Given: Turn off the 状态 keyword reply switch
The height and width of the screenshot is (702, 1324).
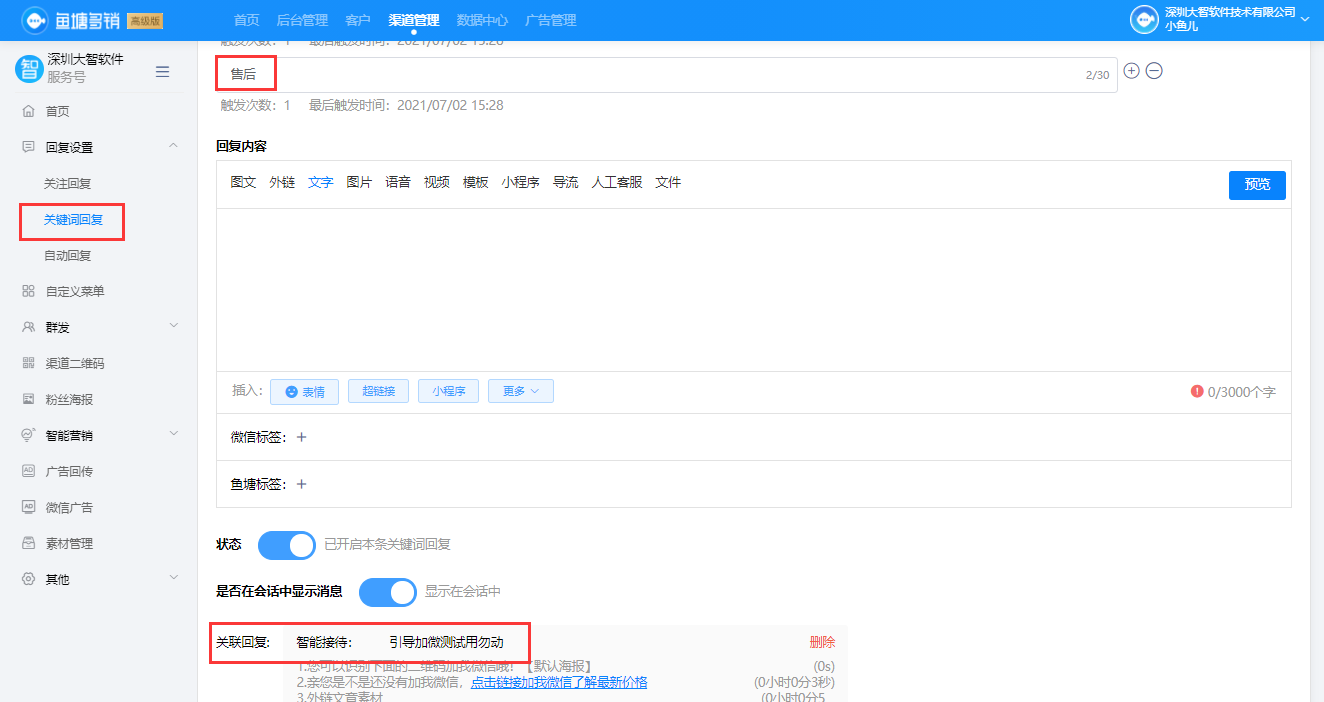Looking at the screenshot, I should (287, 545).
